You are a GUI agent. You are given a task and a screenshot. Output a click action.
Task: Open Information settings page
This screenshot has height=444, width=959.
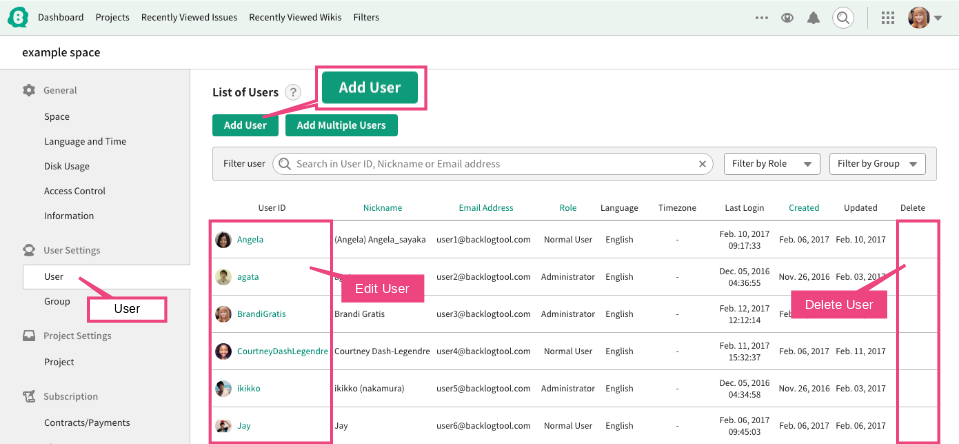pos(69,216)
